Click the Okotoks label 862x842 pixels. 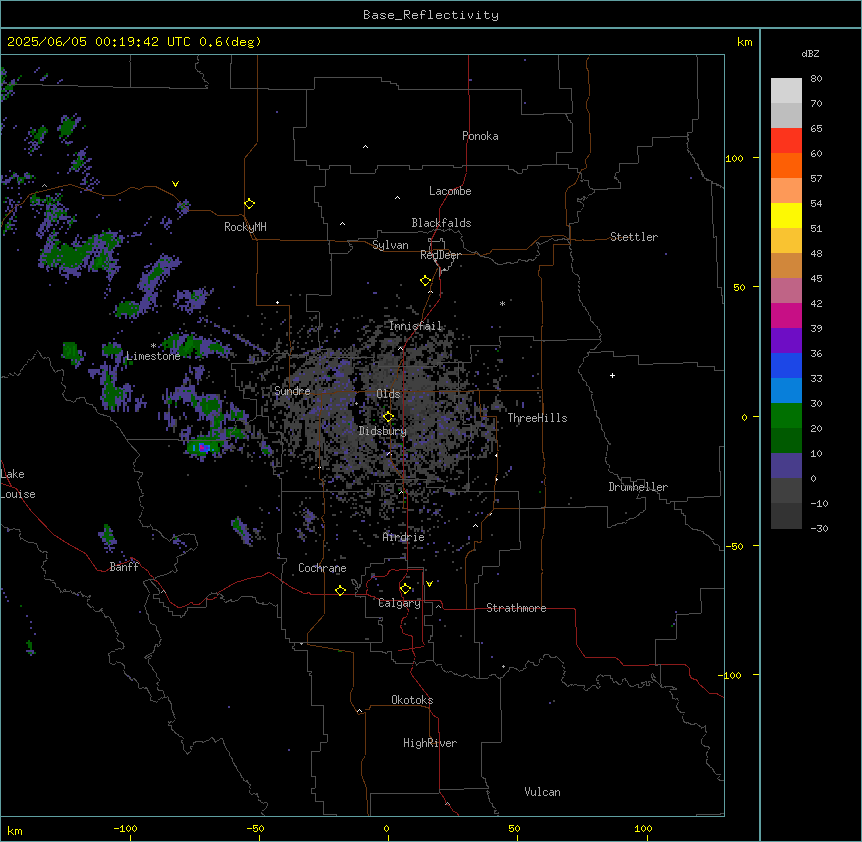pos(412,700)
